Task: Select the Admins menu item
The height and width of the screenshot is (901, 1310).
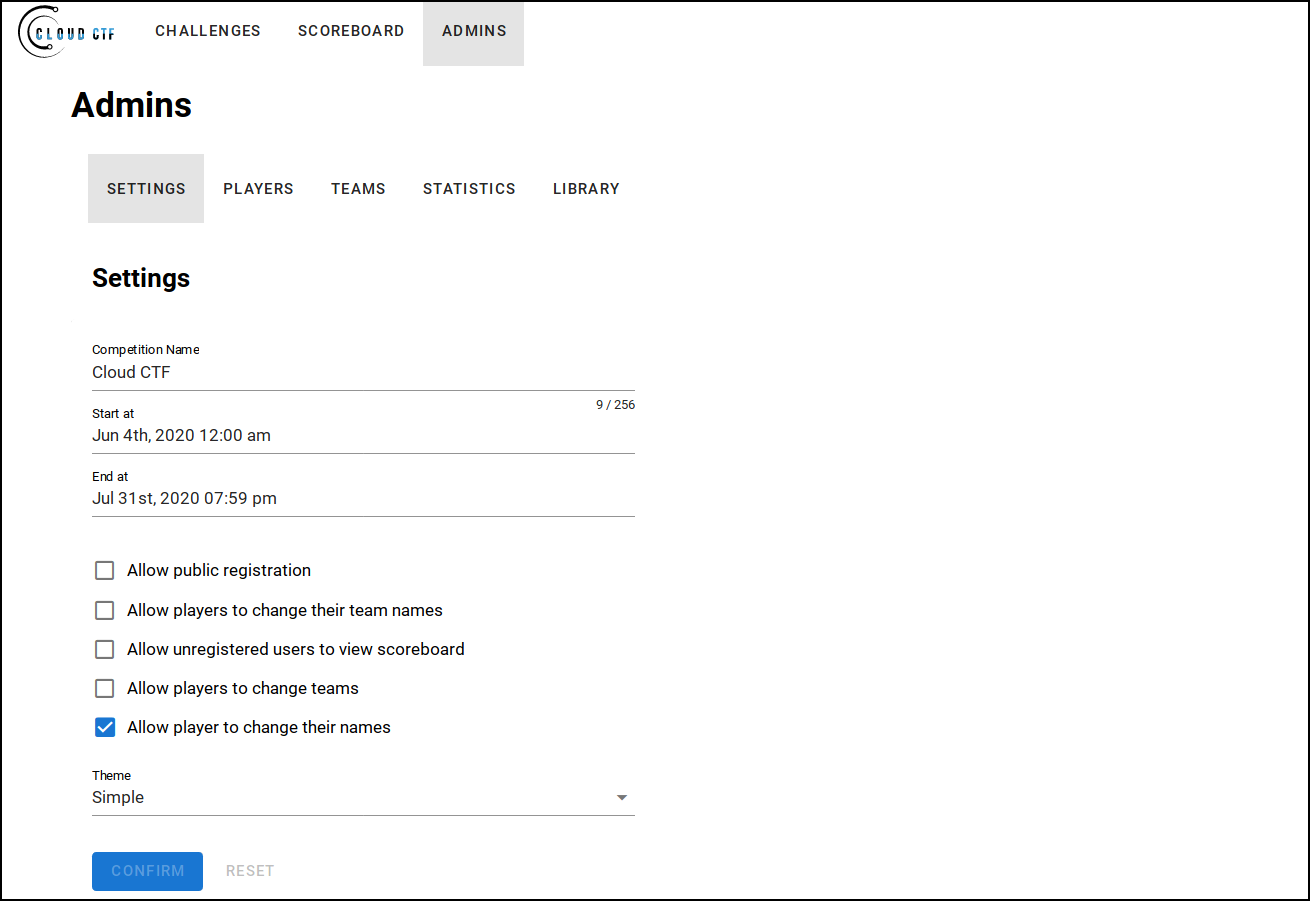Action: pos(473,31)
